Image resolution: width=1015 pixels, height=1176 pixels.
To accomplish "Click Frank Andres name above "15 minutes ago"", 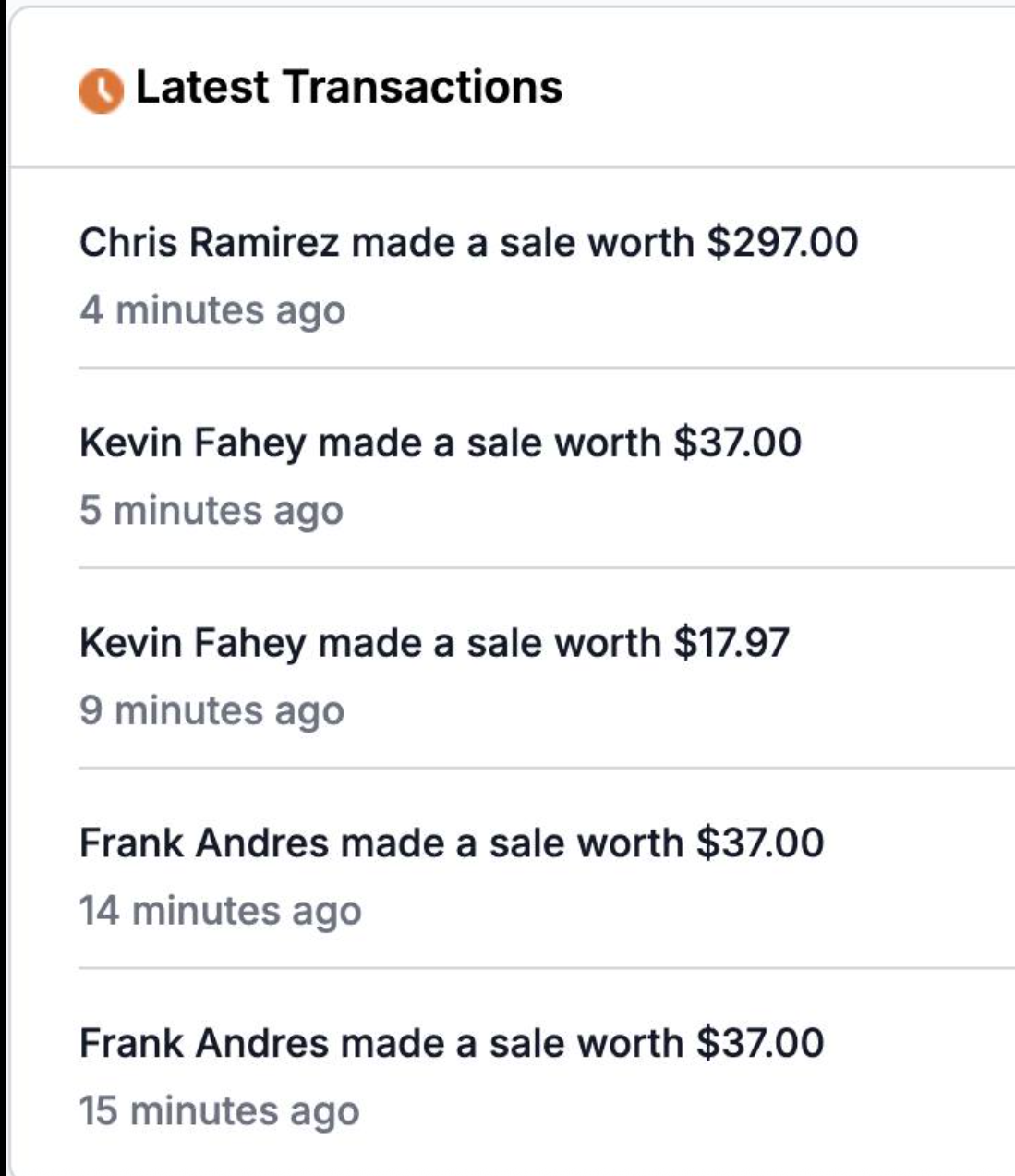I will click(204, 1044).
